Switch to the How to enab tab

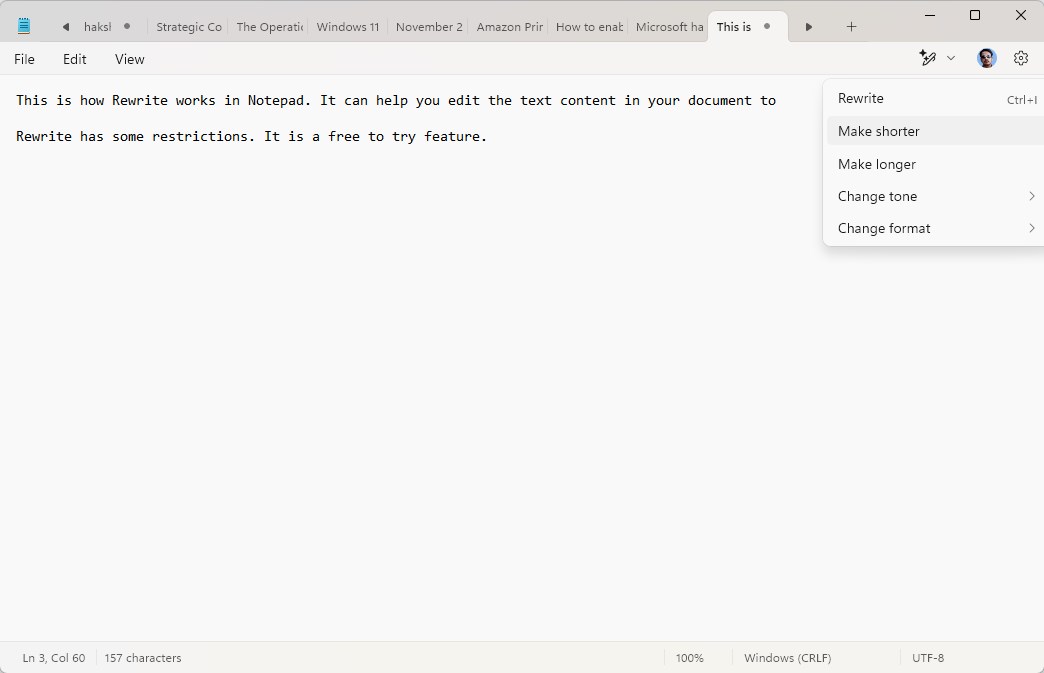point(589,27)
